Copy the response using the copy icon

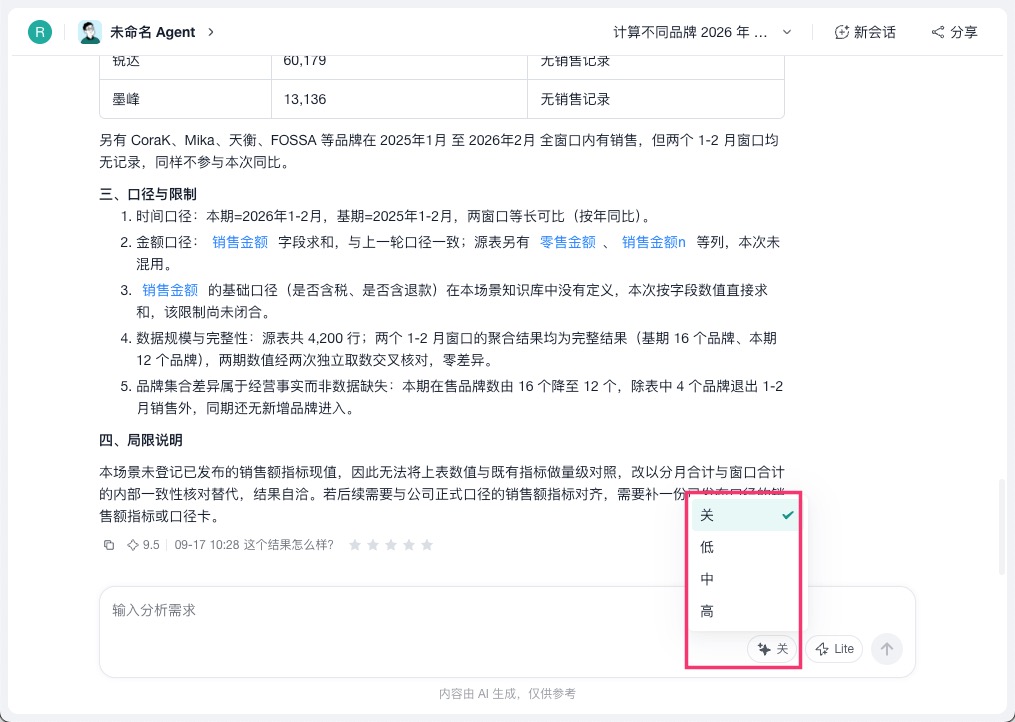(x=109, y=545)
